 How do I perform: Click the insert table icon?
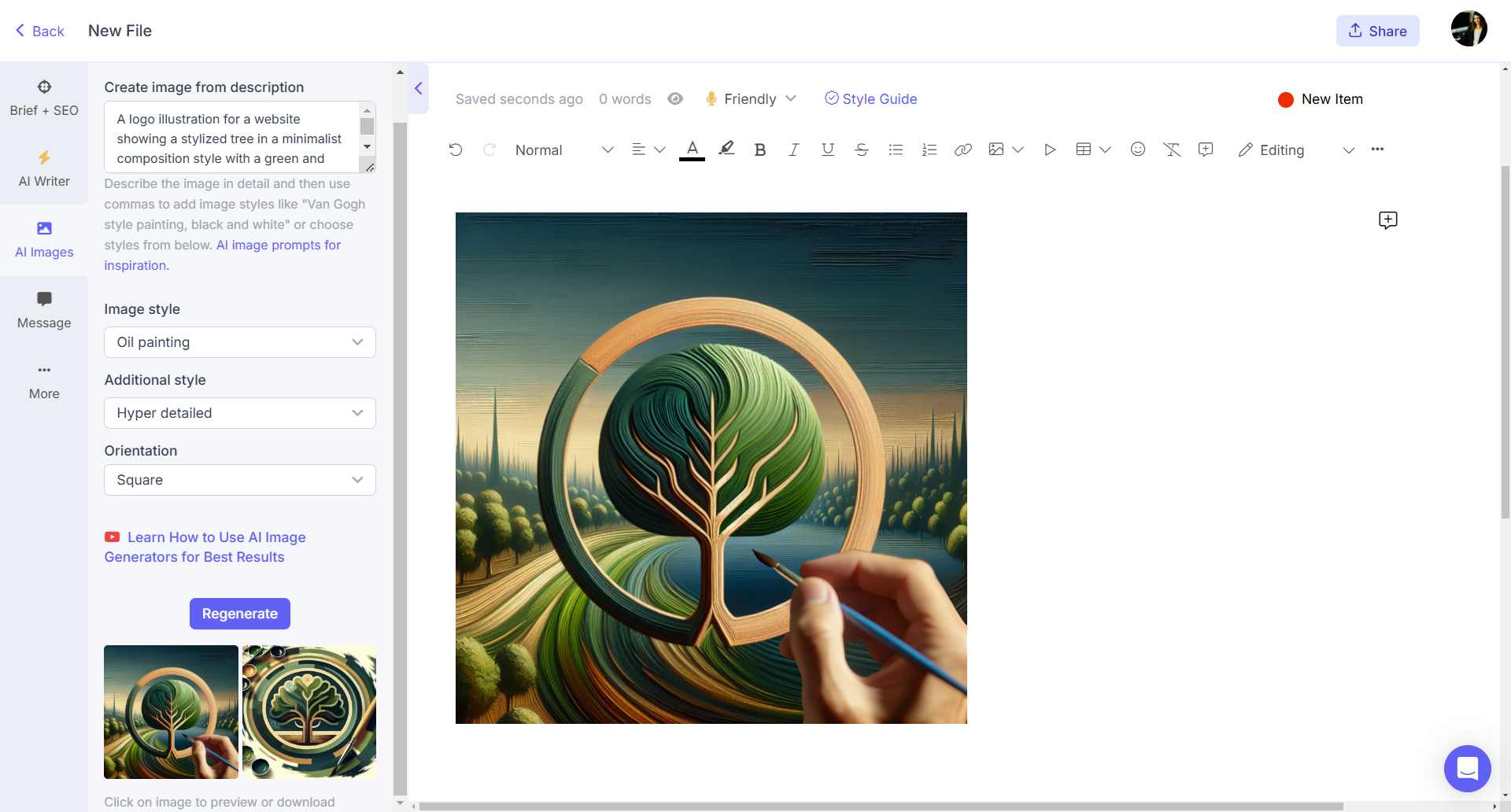pyautogui.click(x=1083, y=149)
